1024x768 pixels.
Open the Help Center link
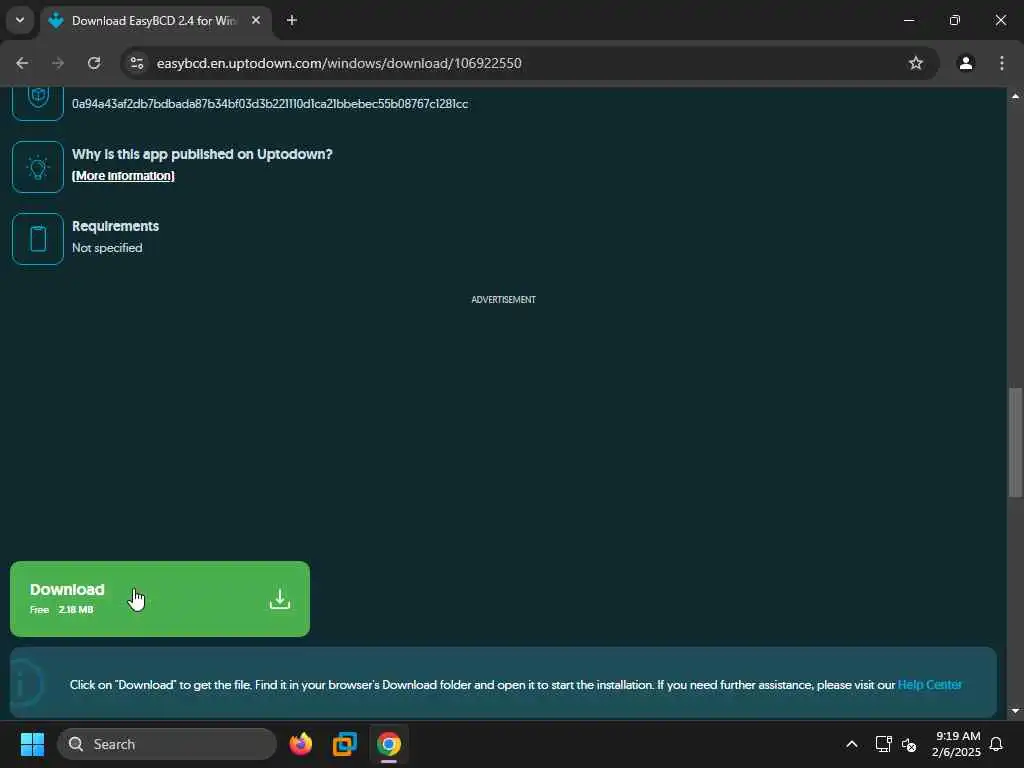(x=929, y=684)
